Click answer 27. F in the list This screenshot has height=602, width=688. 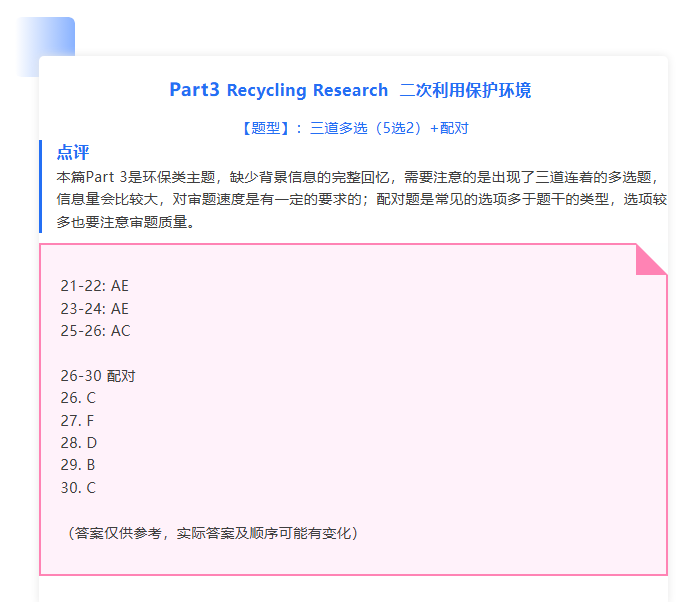tap(78, 421)
